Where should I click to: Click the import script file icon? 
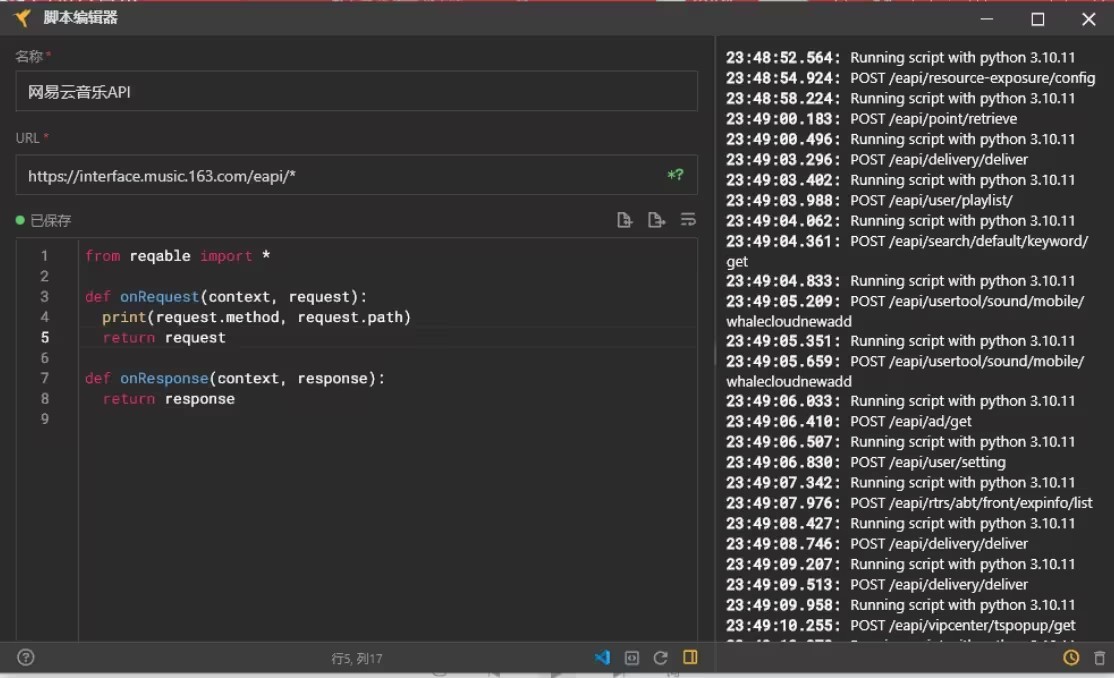coord(625,220)
